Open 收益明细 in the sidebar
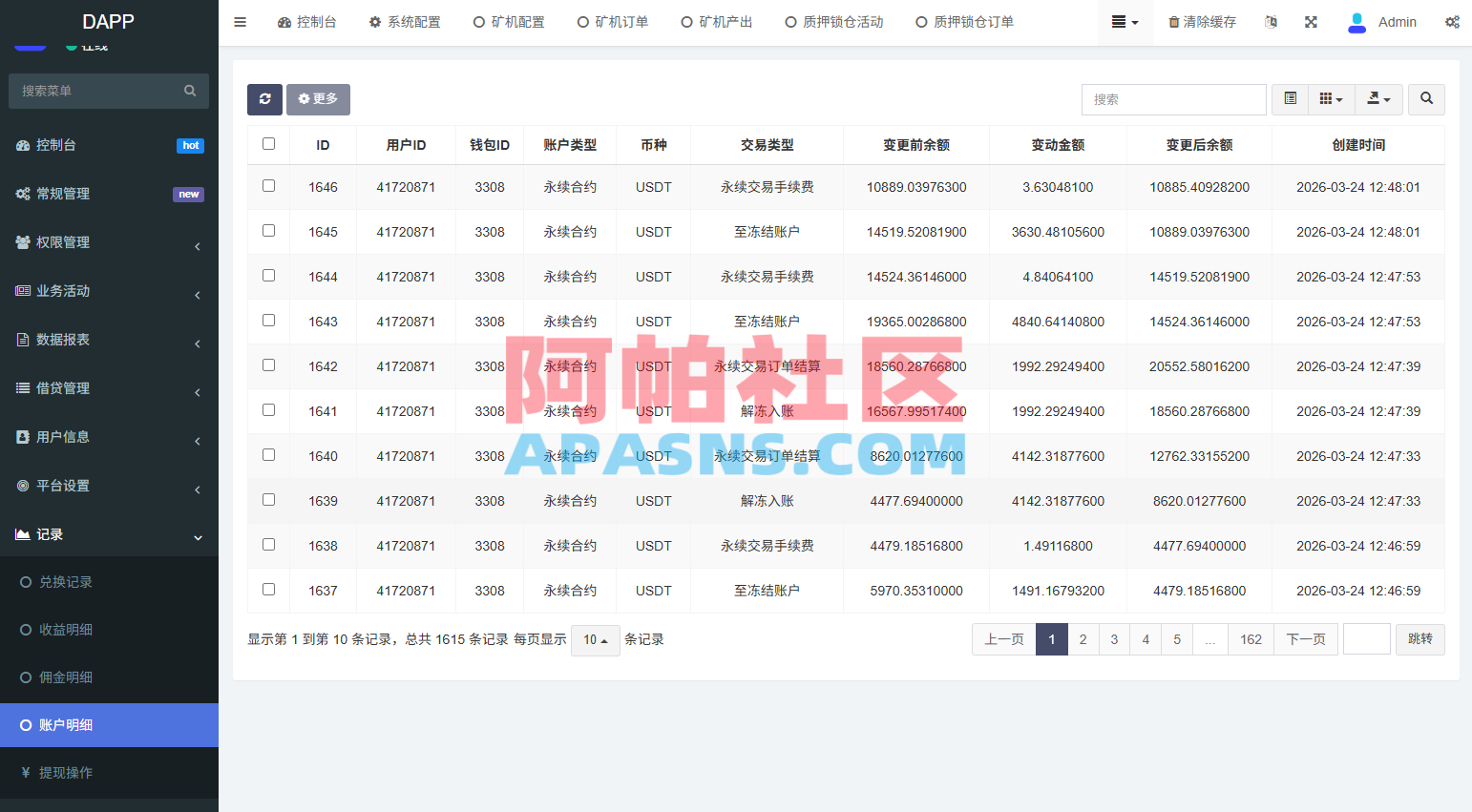 pyautogui.click(x=66, y=630)
